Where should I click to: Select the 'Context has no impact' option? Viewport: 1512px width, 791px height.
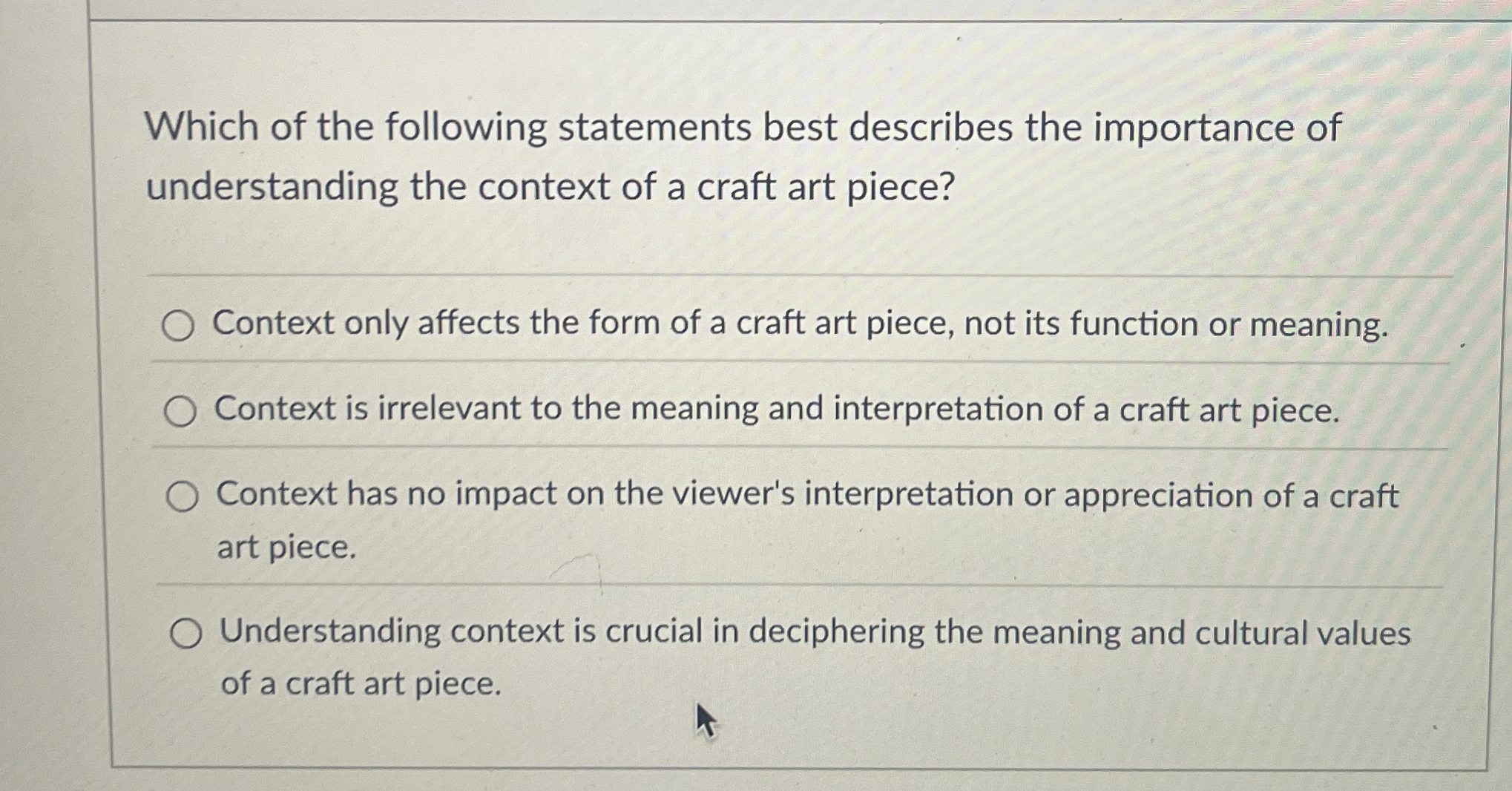[183, 493]
